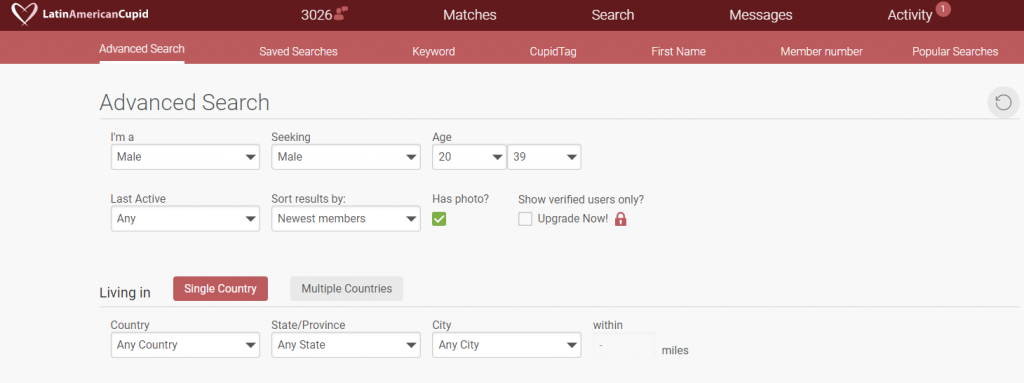Untick the Has photo checkbox
The height and width of the screenshot is (383, 1024).
439,219
